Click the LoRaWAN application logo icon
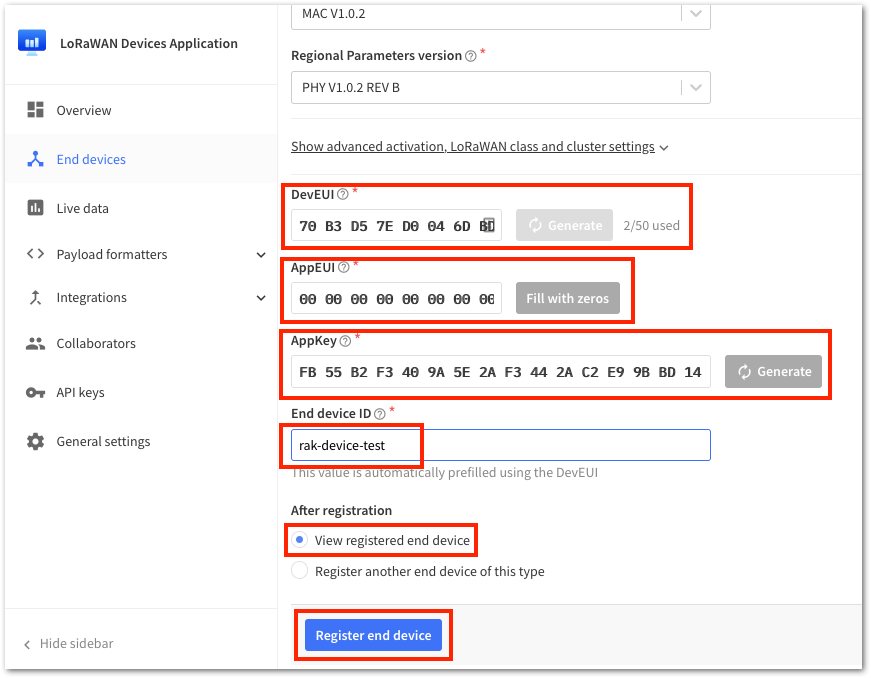Screen dimensions: 871x678 [32, 43]
